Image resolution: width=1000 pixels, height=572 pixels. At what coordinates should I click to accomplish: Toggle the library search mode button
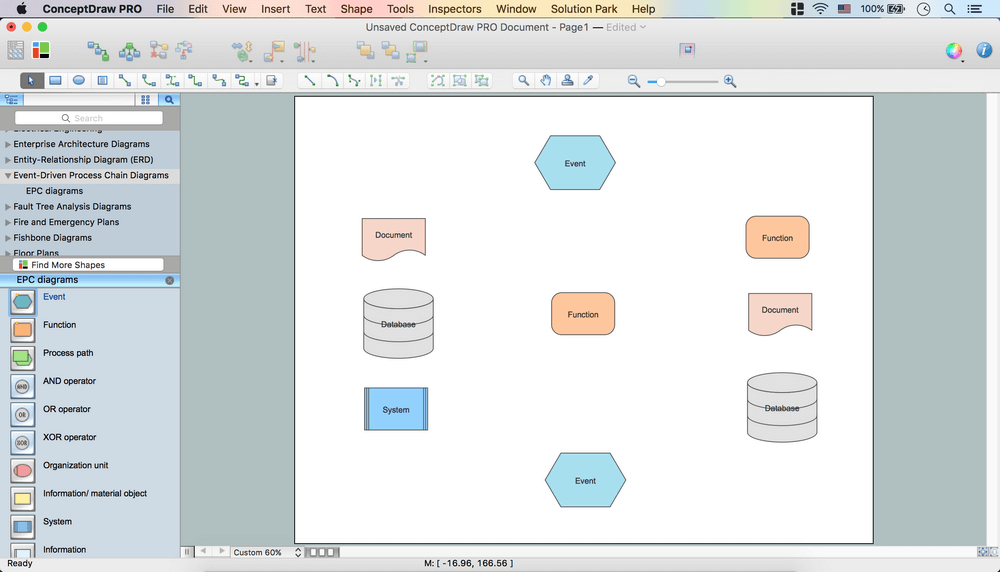pyautogui.click(x=169, y=100)
